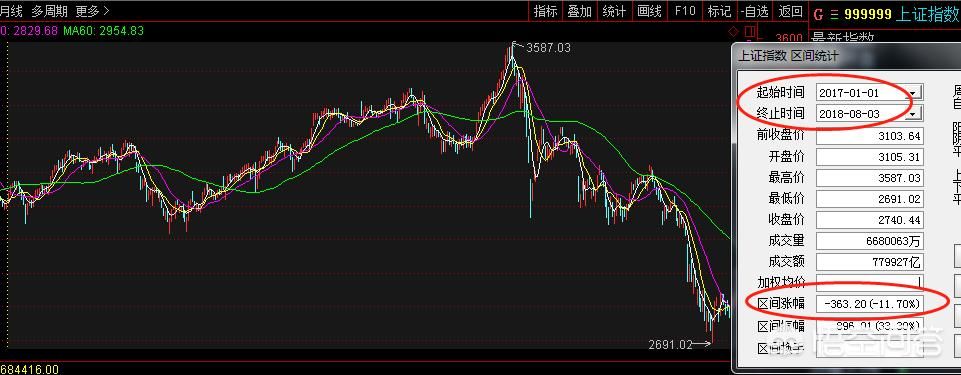The height and width of the screenshot is (375, 961).
Task: Click the 标记 mark button
Action: coord(719,11)
